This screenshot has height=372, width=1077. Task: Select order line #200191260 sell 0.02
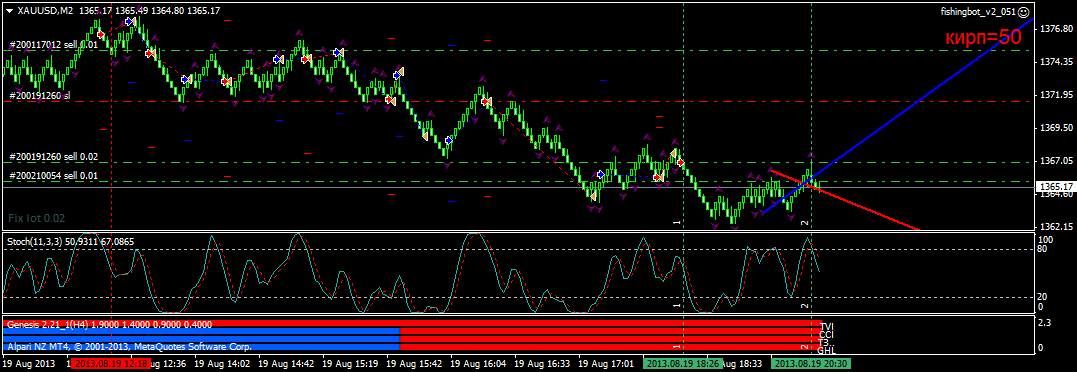[54, 156]
